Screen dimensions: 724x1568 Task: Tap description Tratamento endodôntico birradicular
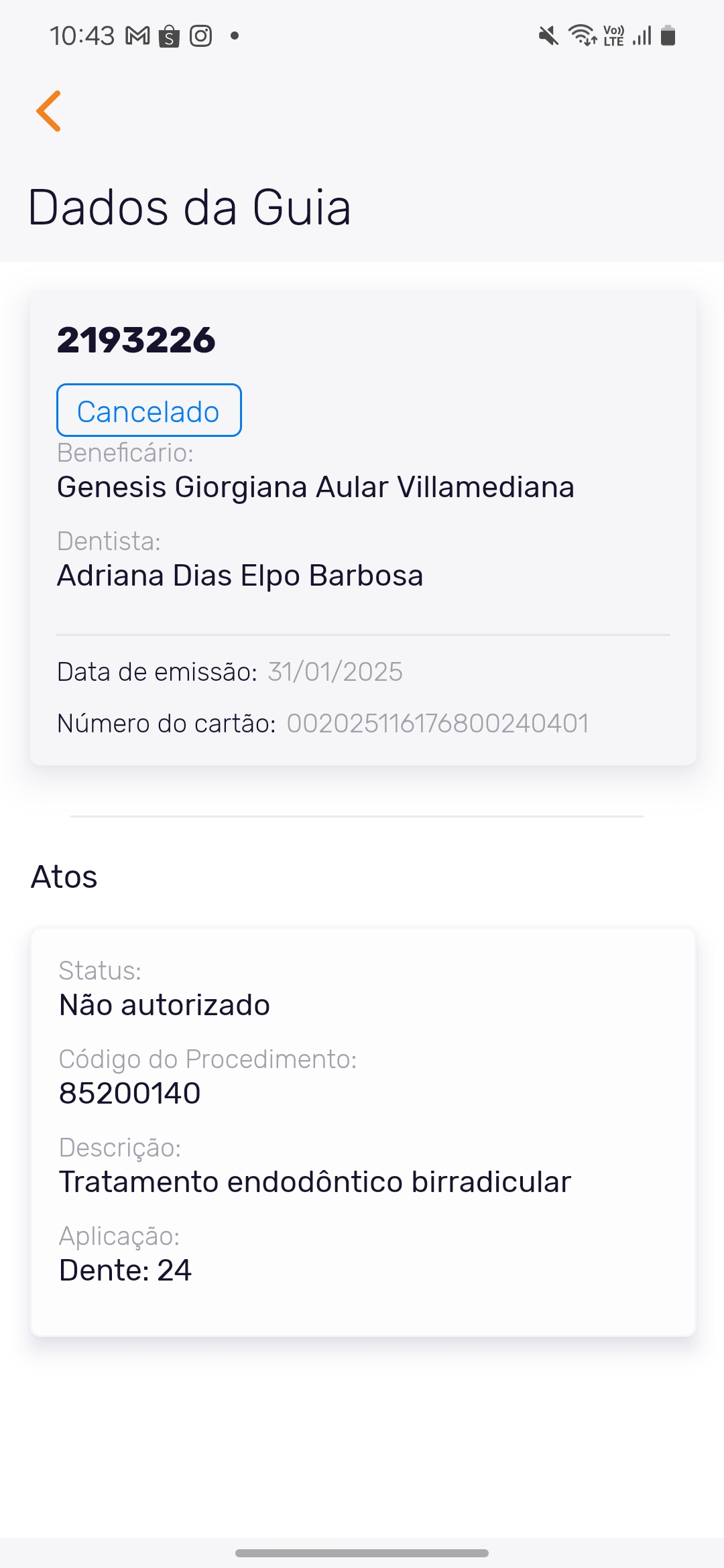pos(315,1182)
